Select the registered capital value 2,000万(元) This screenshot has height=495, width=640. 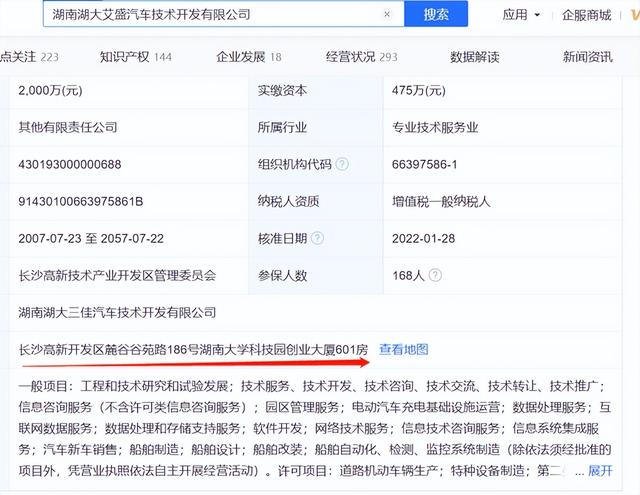click(50, 90)
